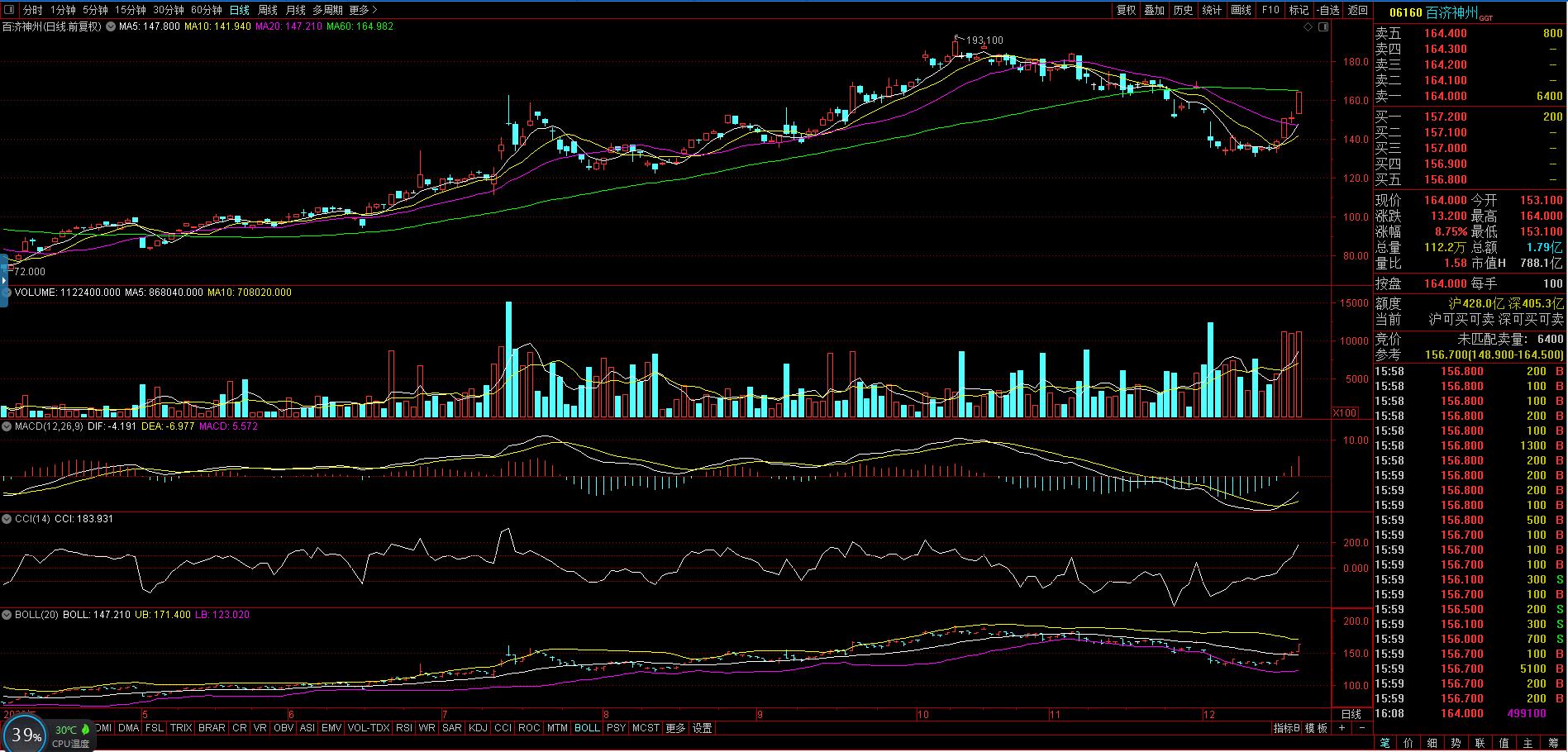Select the 1分钟 period
Image resolution: width=1568 pixels, height=752 pixels.
coord(63,10)
